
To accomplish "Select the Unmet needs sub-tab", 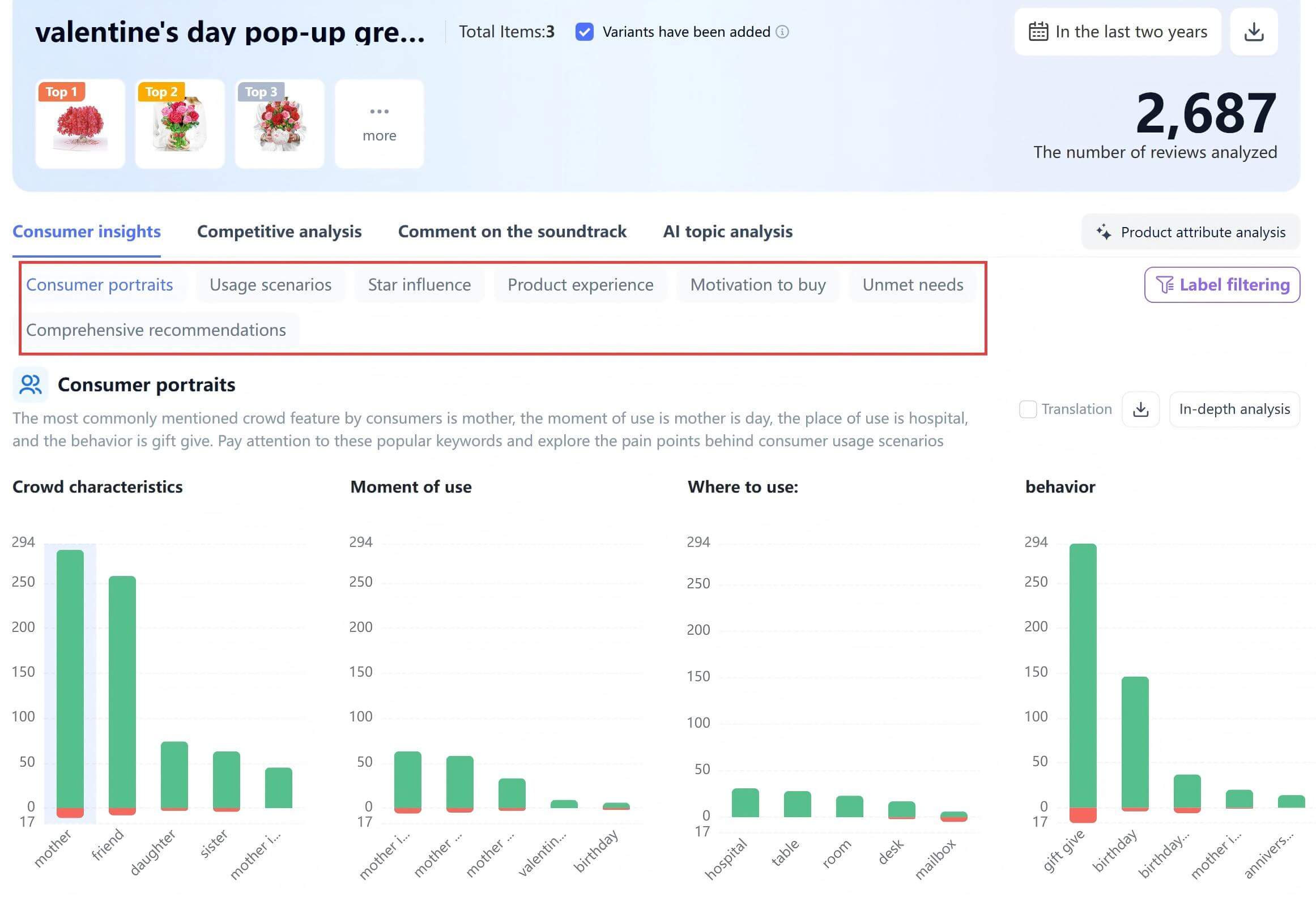I will [x=912, y=285].
